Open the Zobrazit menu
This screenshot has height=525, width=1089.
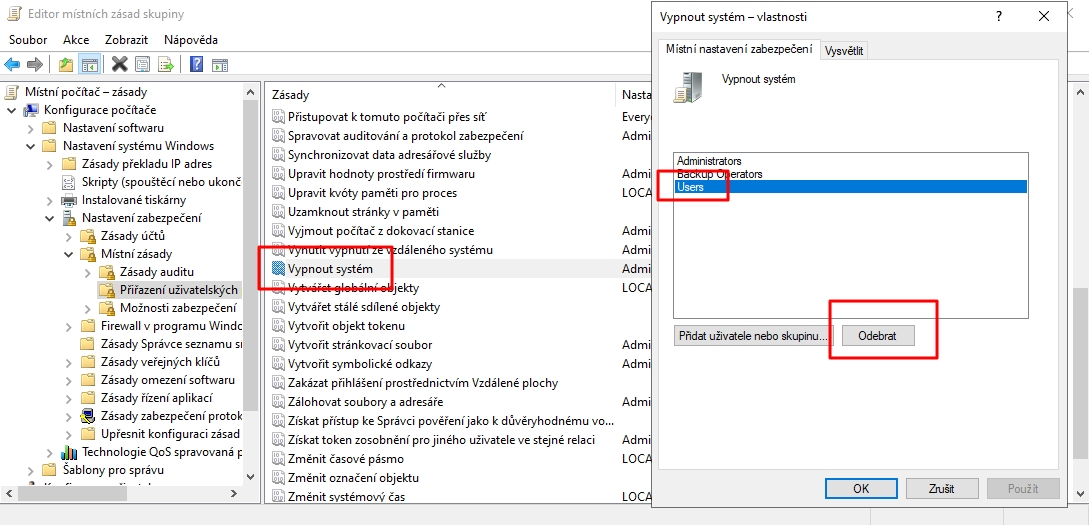[128, 40]
